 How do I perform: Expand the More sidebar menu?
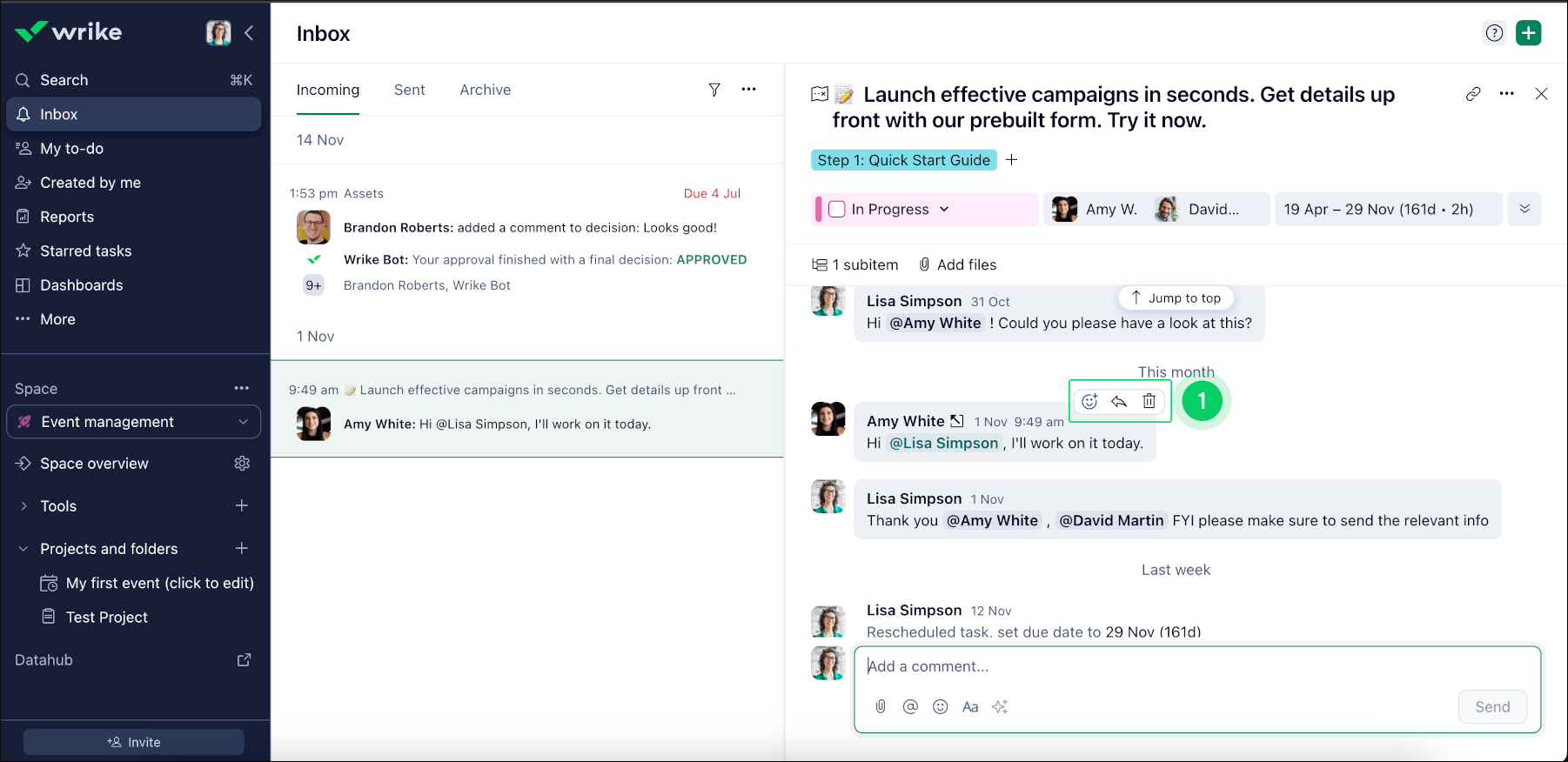click(134, 319)
